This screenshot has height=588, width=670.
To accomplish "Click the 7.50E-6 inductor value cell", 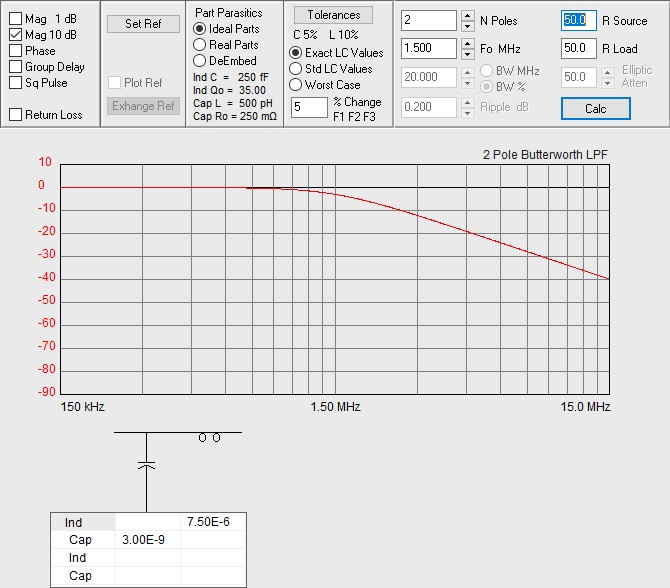I will [213, 522].
